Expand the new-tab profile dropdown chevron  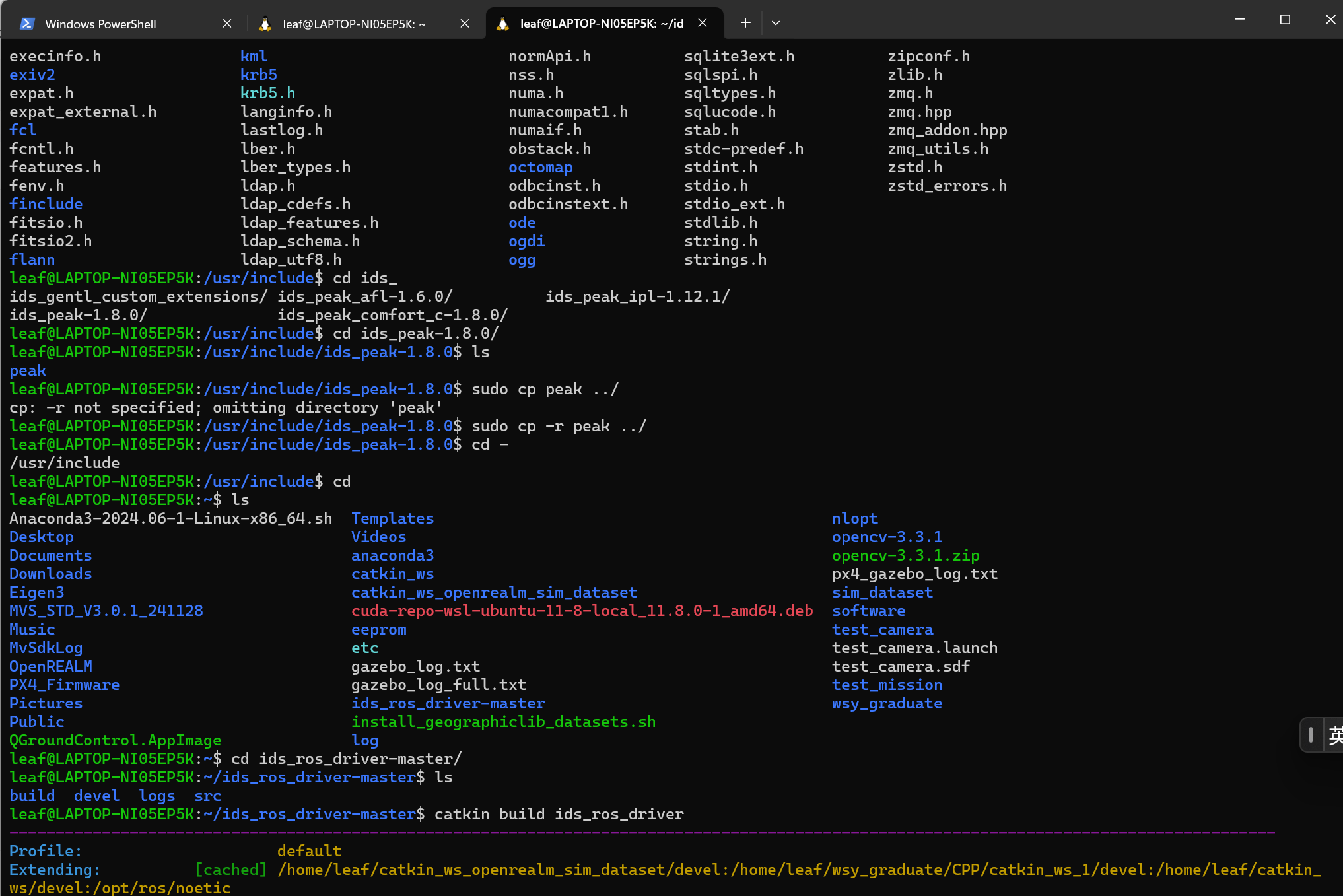[776, 23]
